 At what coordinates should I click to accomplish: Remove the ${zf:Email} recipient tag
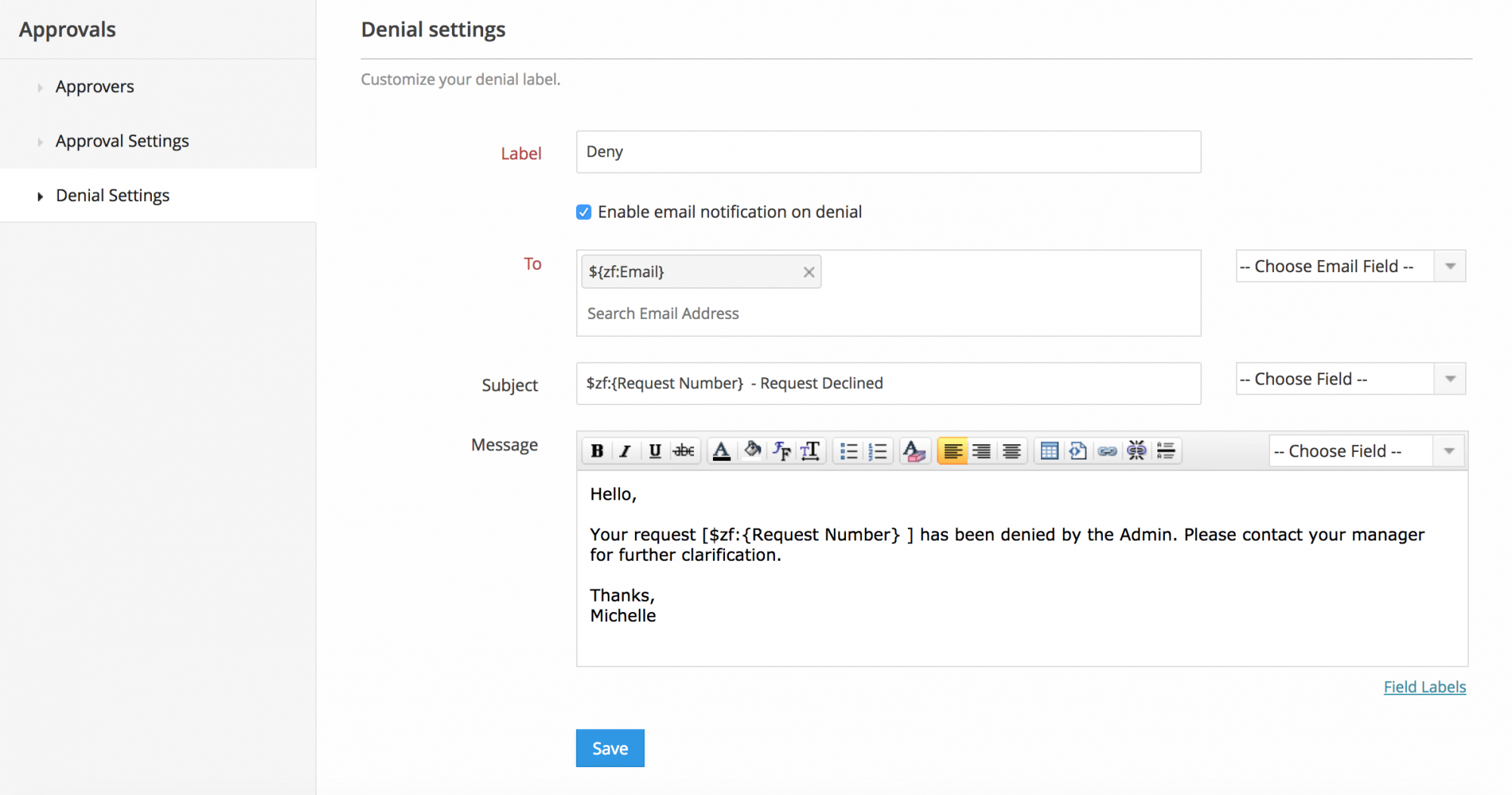pyautogui.click(x=809, y=272)
